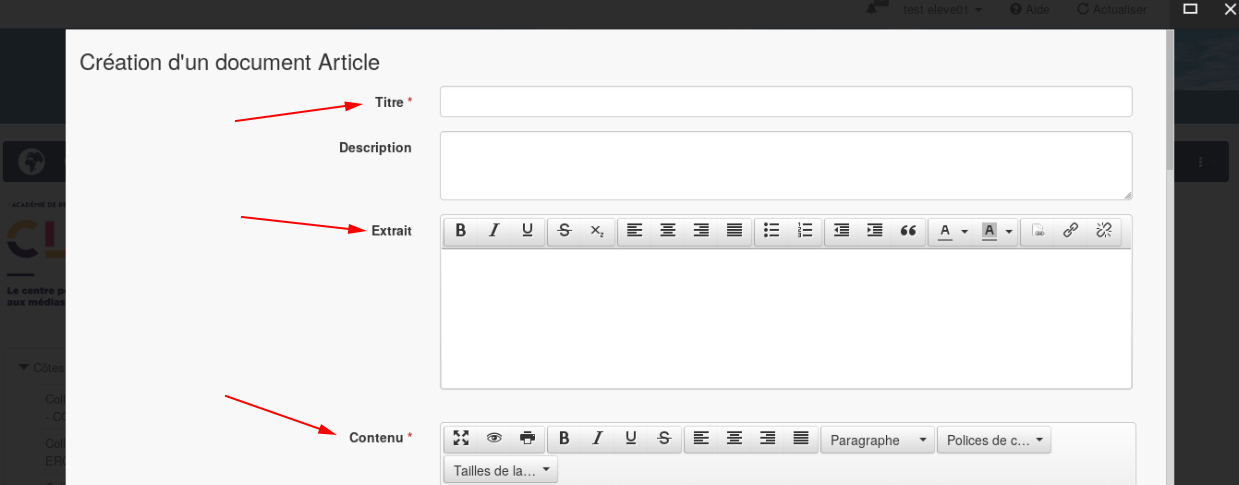Insert a bullet list in Extrait editor
1239x485 pixels.
772,231
